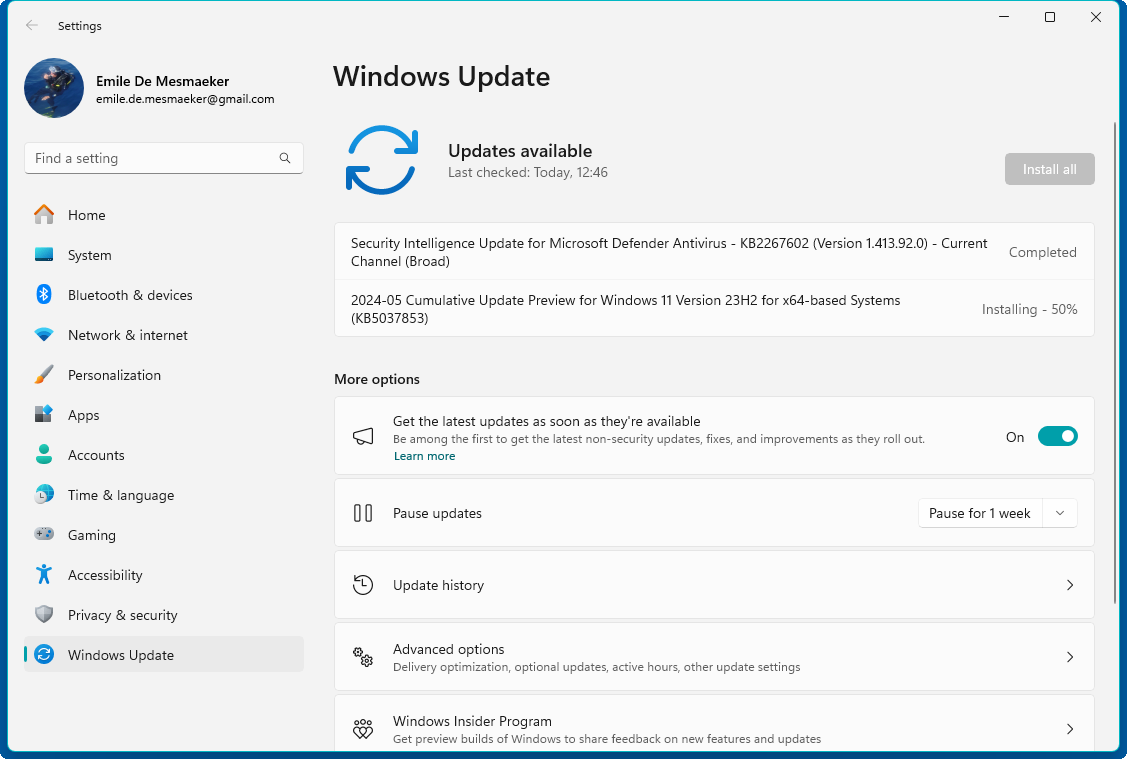Click the Advanced options gears icon

[363, 657]
